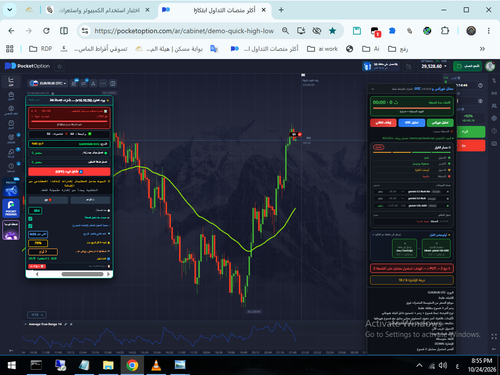Click the right green-bordered card in analyzer priority section
This screenshot has height=375, width=500.
click(x=436, y=248)
